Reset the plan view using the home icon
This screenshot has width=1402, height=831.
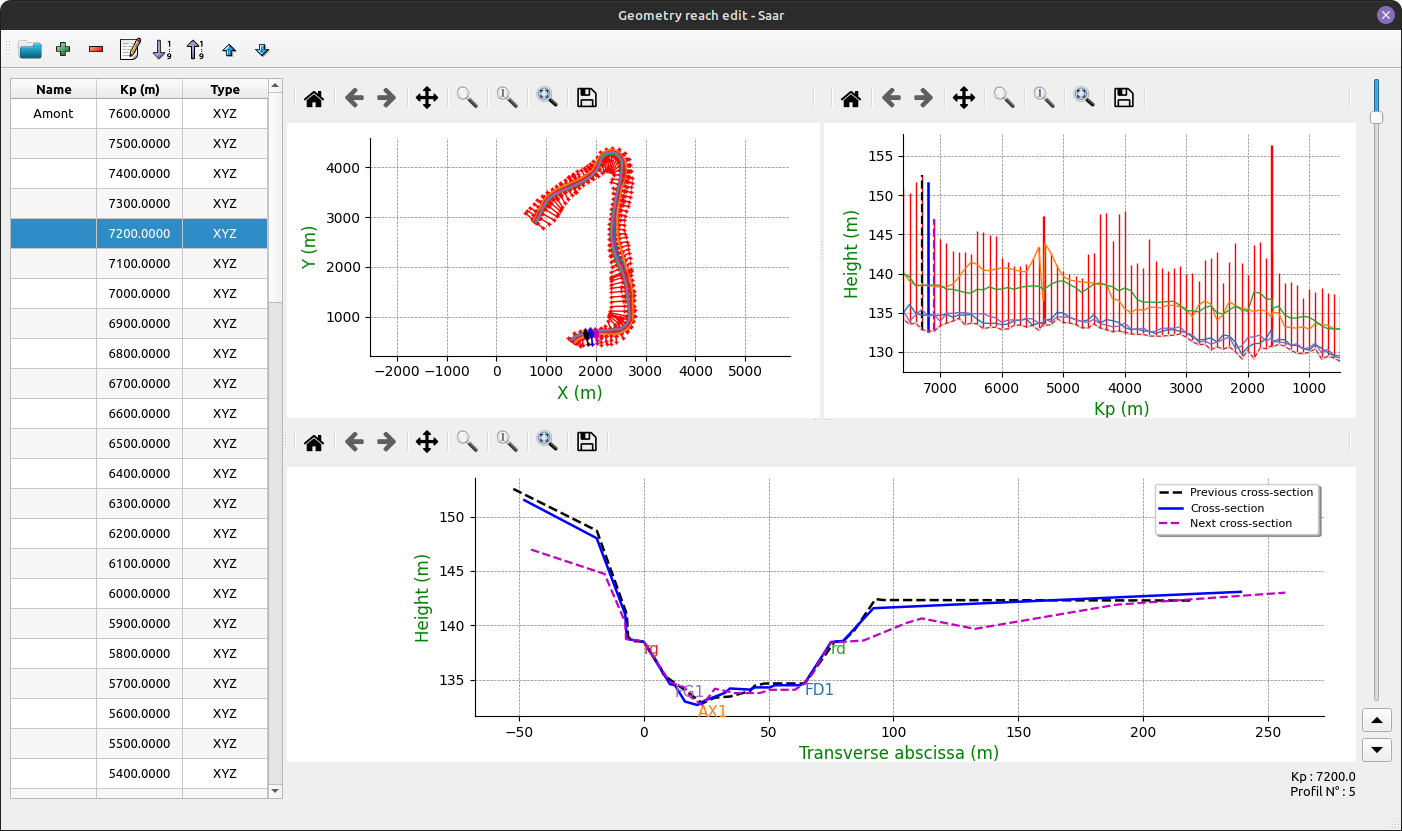point(313,97)
